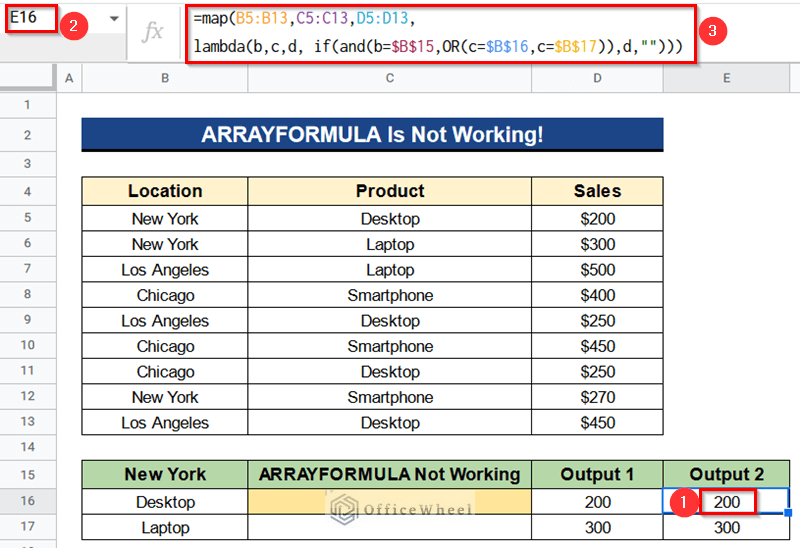Select the Smartphone cell in row 12

point(390,397)
